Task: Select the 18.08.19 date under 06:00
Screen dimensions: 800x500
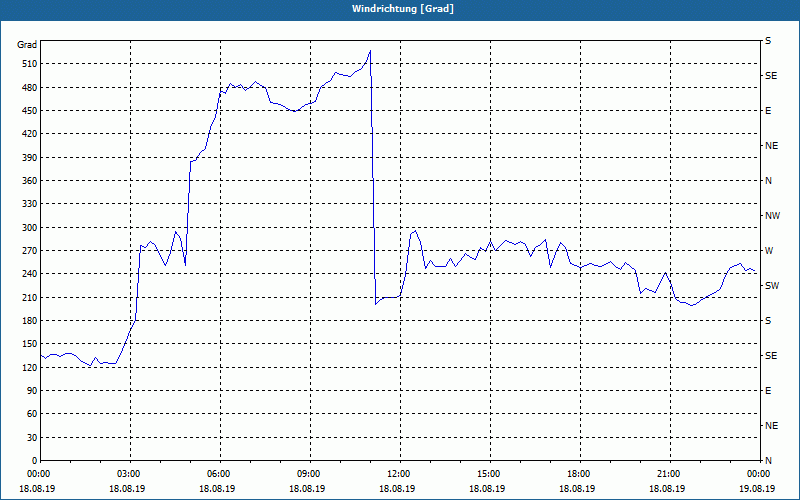Action: 217,488
